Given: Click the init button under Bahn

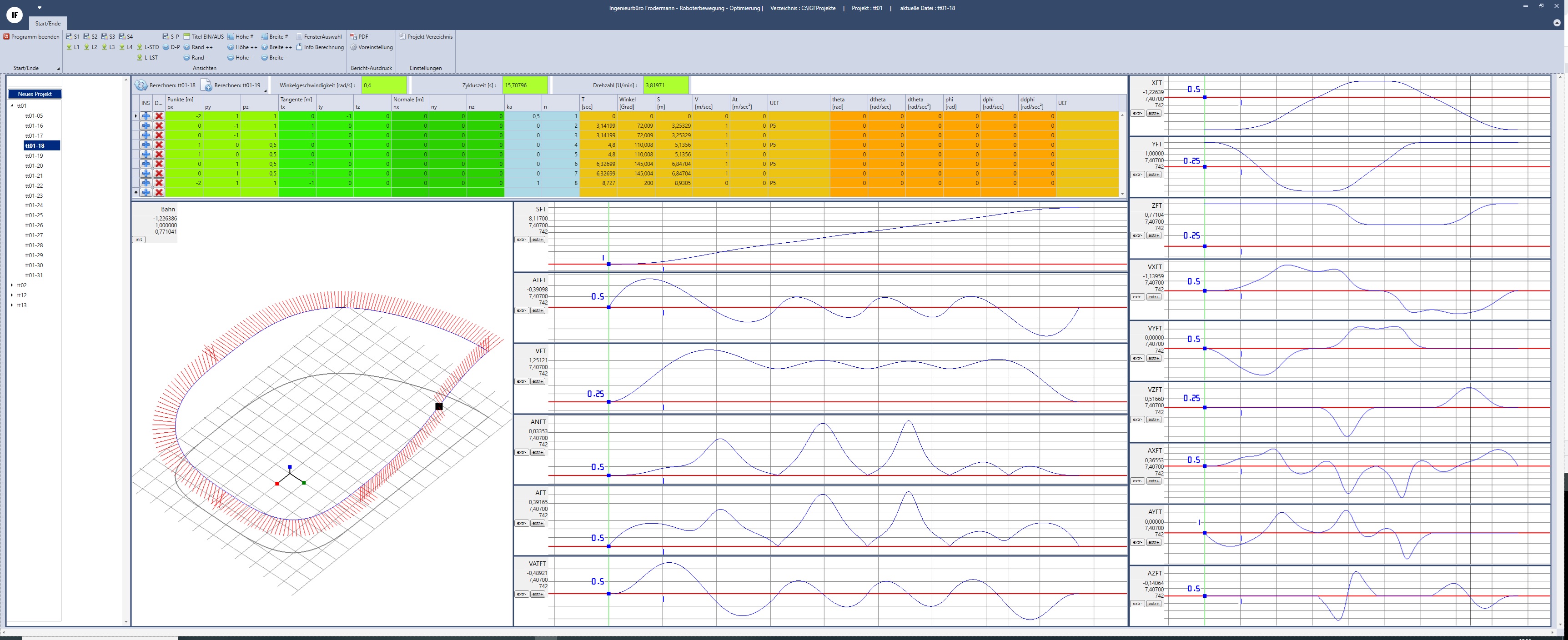Looking at the screenshot, I should [139, 240].
